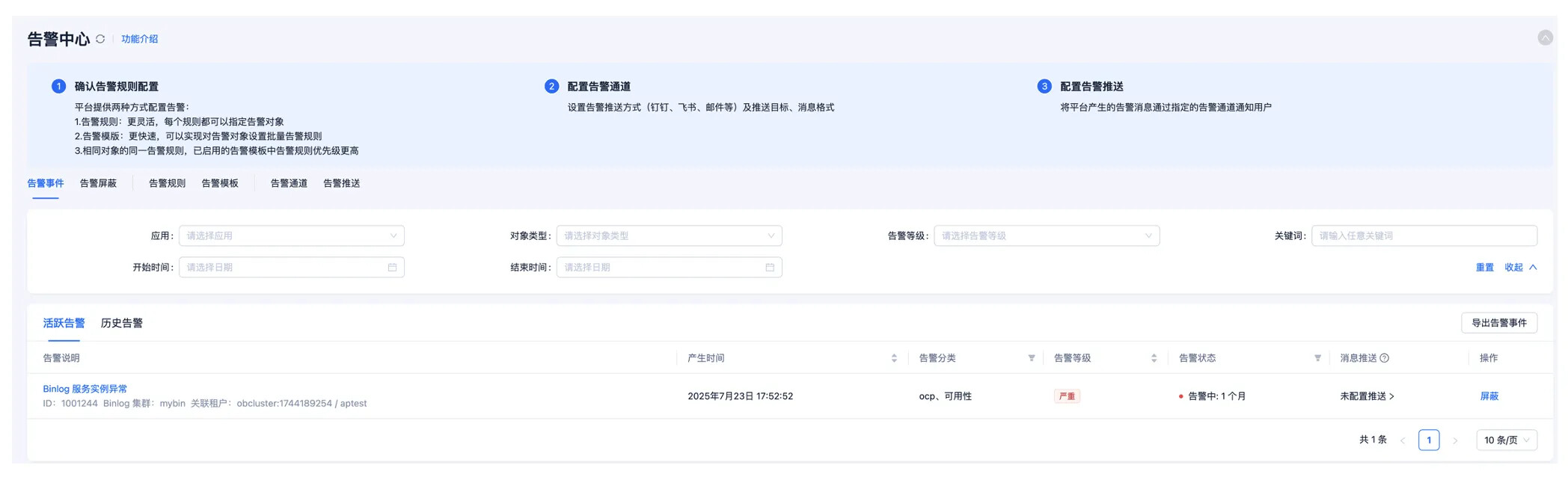Switch to the 告警规则 tab
The image size is (1568, 480).
167,183
